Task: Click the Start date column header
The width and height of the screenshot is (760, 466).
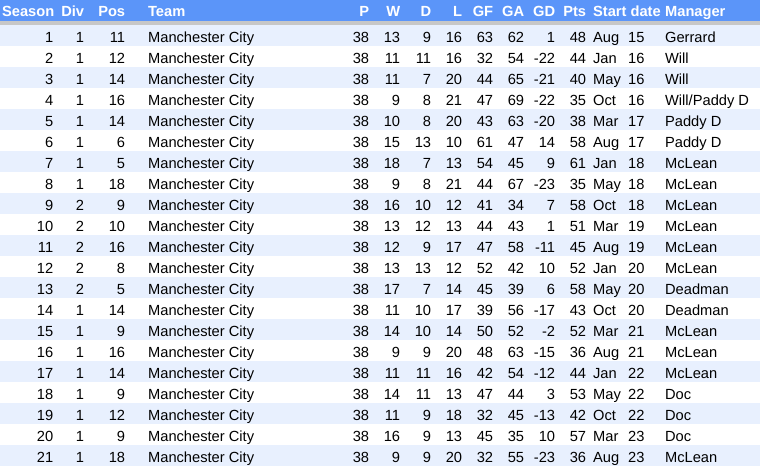Action: (626, 11)
